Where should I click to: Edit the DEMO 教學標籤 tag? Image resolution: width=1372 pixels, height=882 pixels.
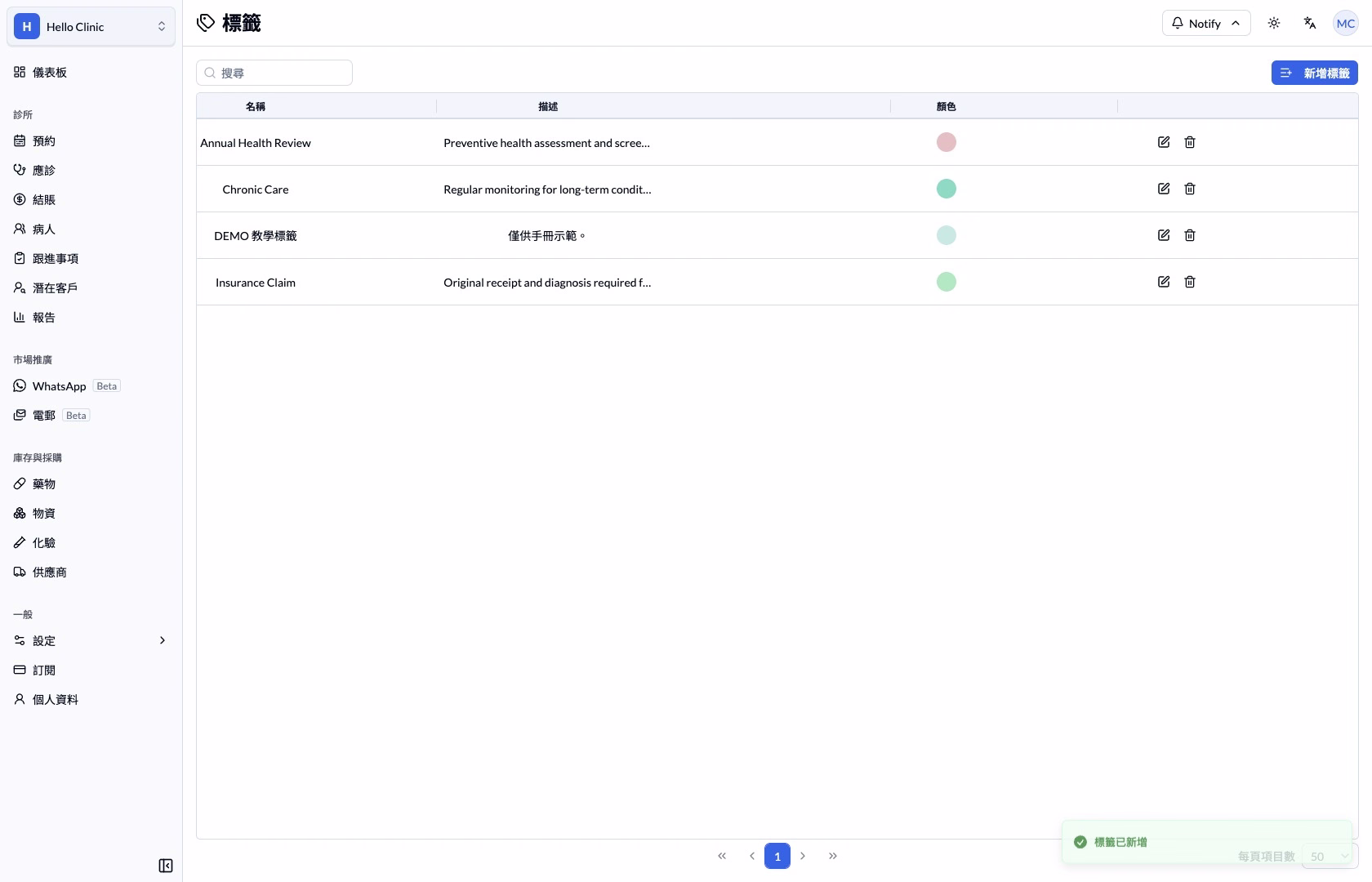pyautogui.click(x=1164, y=235)
